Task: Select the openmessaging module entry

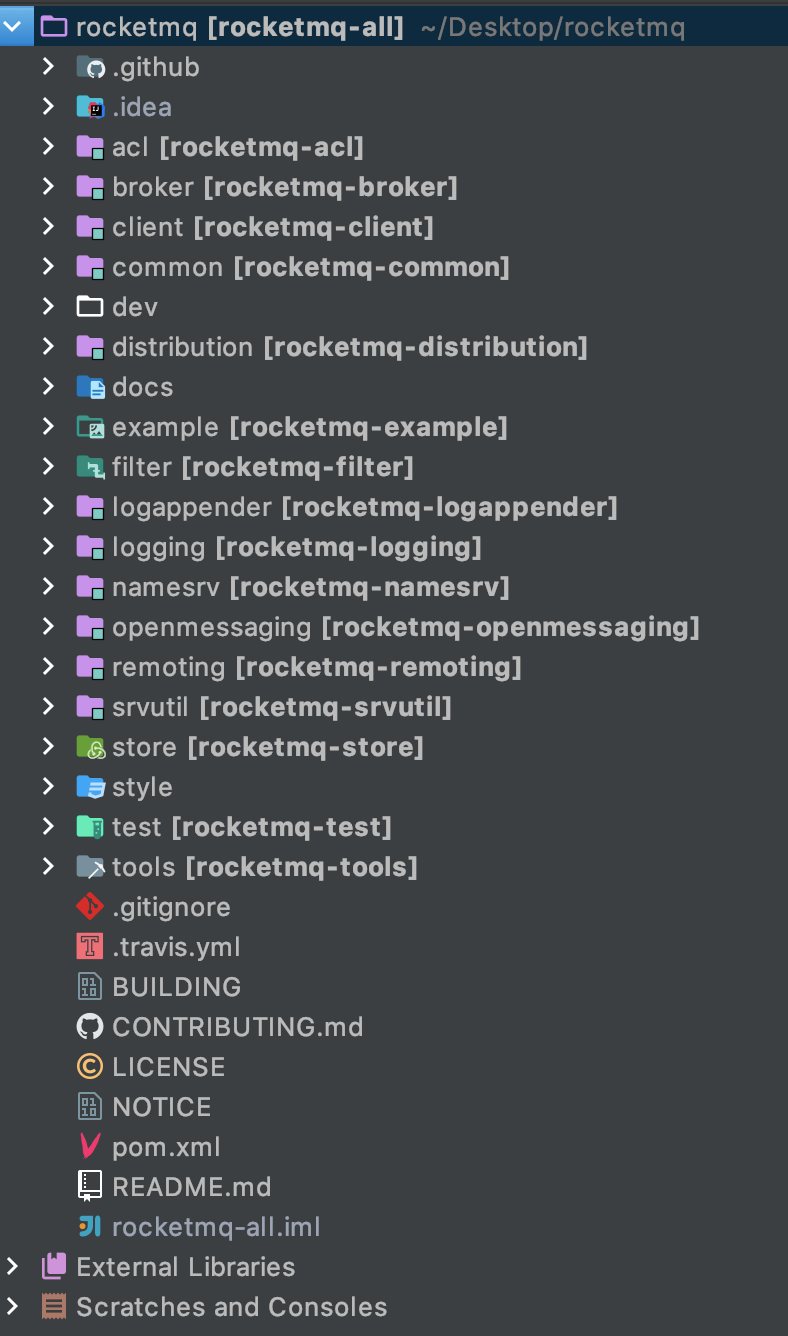Action: click(394, 627)
